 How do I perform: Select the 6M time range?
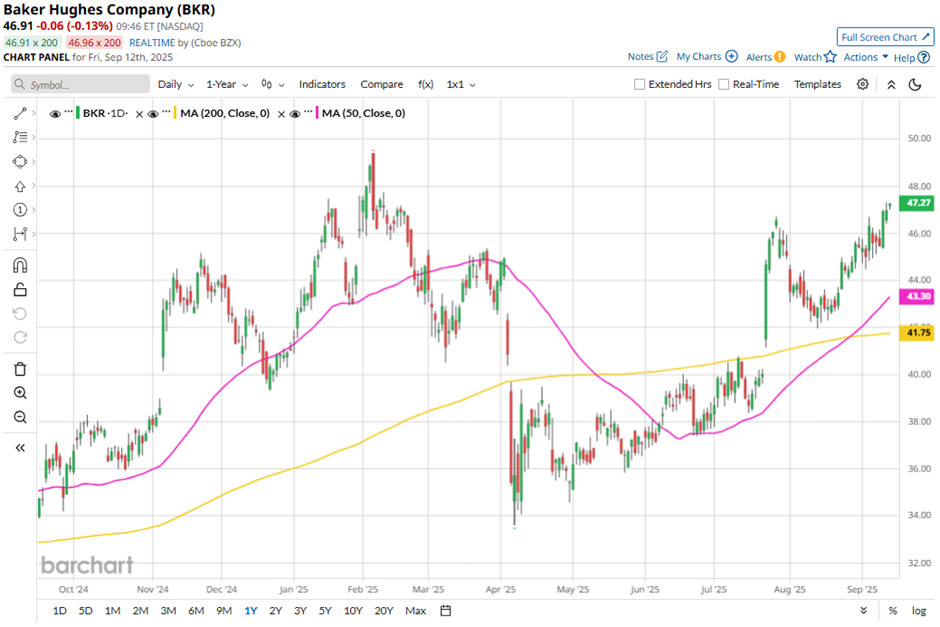click(x=196, y=610)
